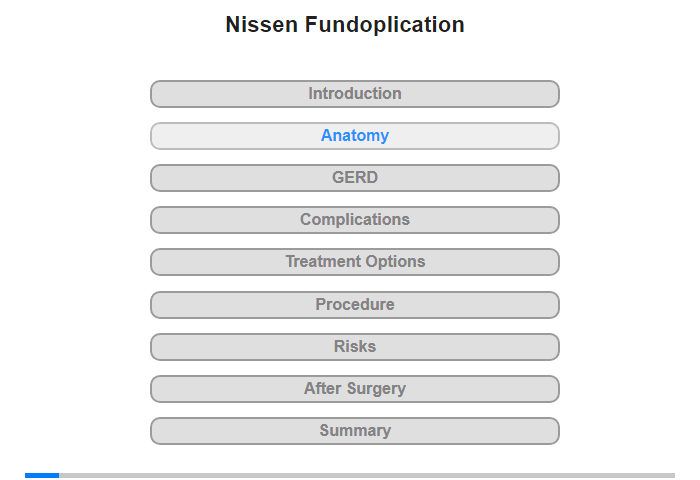Click the blue filled part of progress bar

click(42, 476)
